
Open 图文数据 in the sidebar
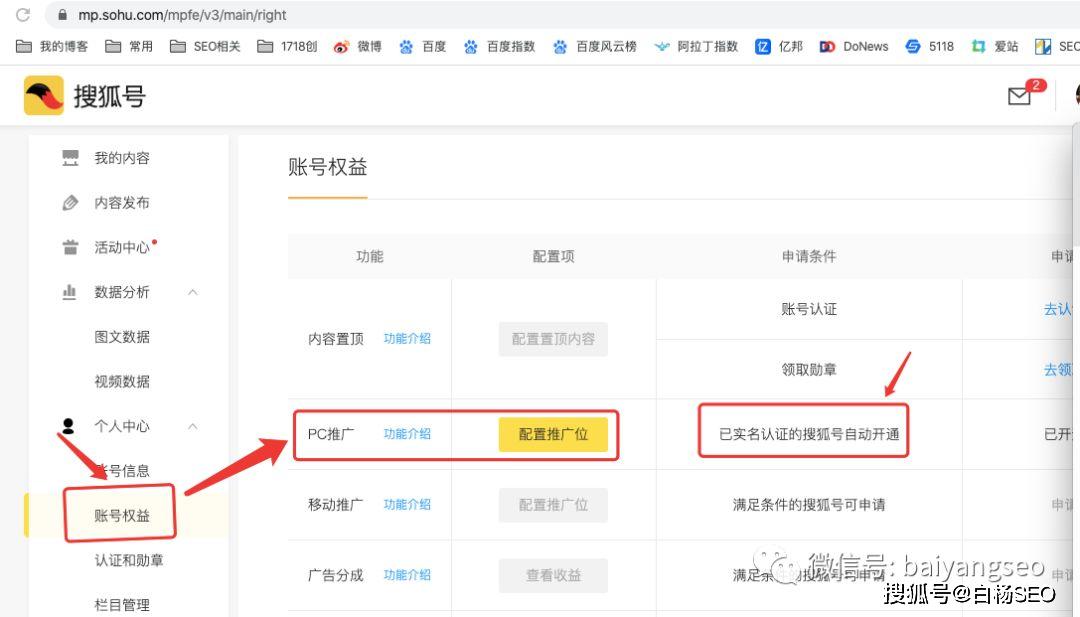pos(122,337)
